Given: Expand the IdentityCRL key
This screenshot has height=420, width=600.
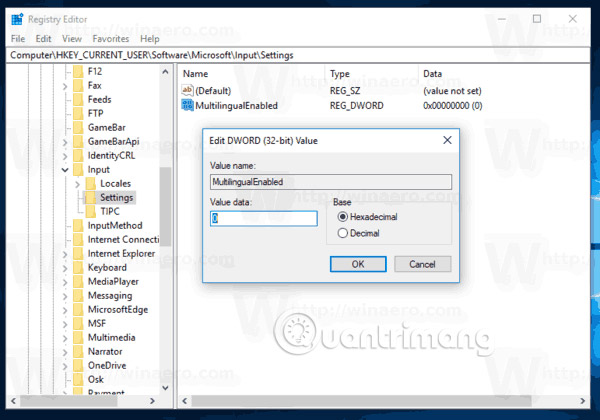Looking at the screenshot, I should (x=65, y=156).
